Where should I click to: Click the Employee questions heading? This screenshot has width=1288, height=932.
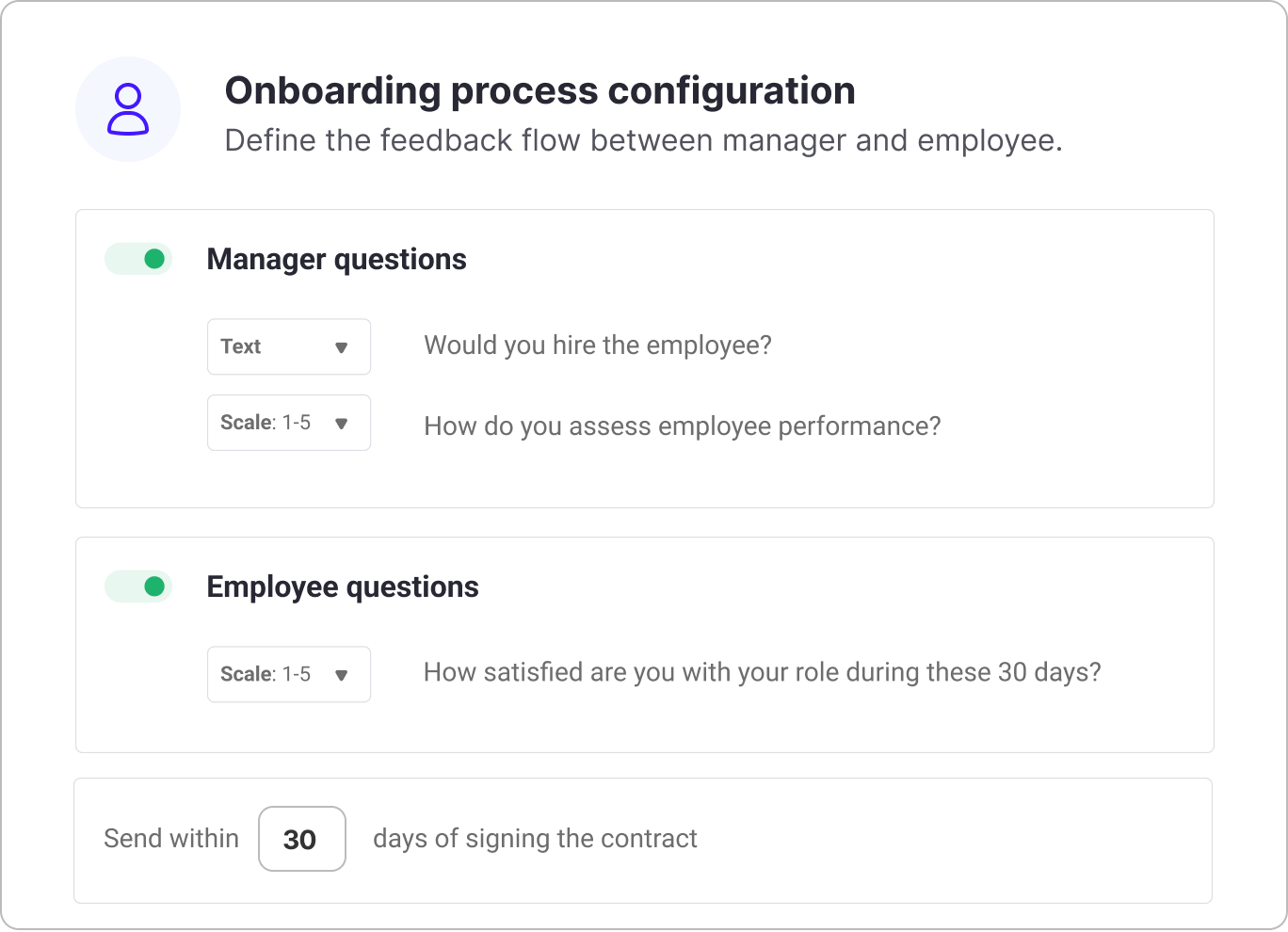[x=343, y=587]
